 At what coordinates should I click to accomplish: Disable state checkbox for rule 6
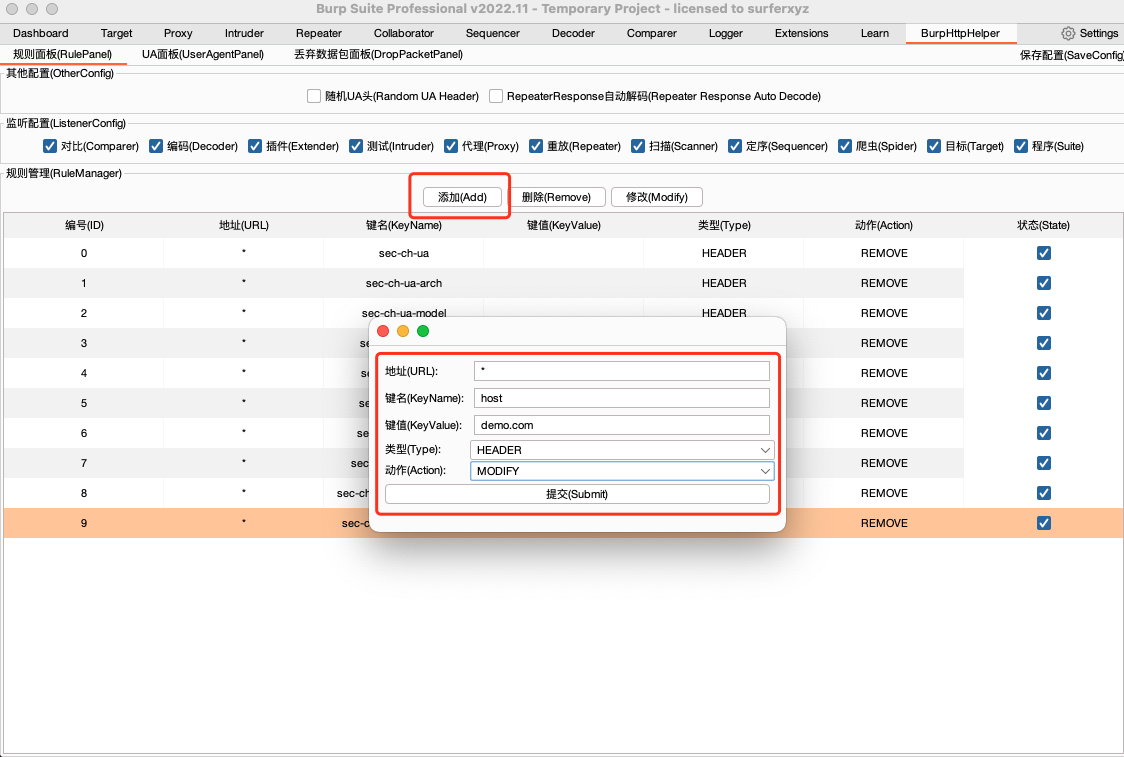pos(1044,433)
